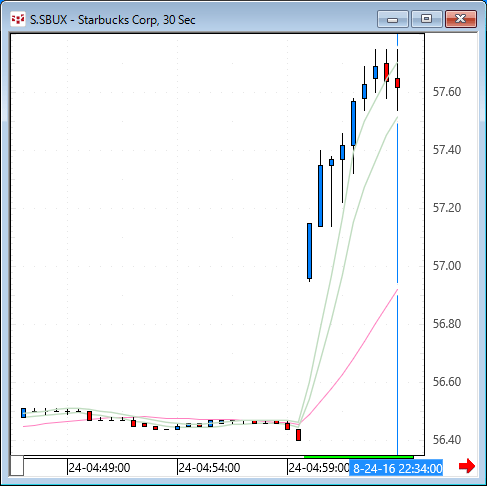Close the Starbucks Corp chart window
The height and width of the screenshot is (486, 487).
pyautogui.click(x=461, y=19)
